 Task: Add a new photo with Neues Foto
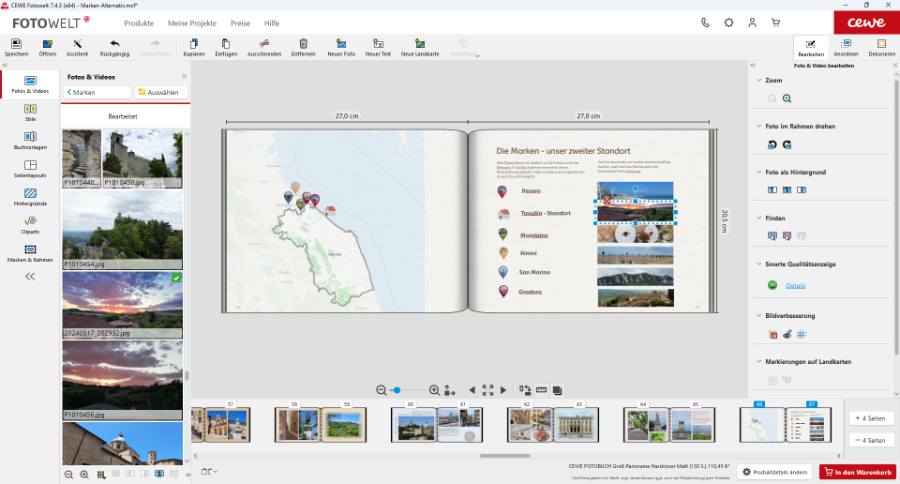coord(342,47)
